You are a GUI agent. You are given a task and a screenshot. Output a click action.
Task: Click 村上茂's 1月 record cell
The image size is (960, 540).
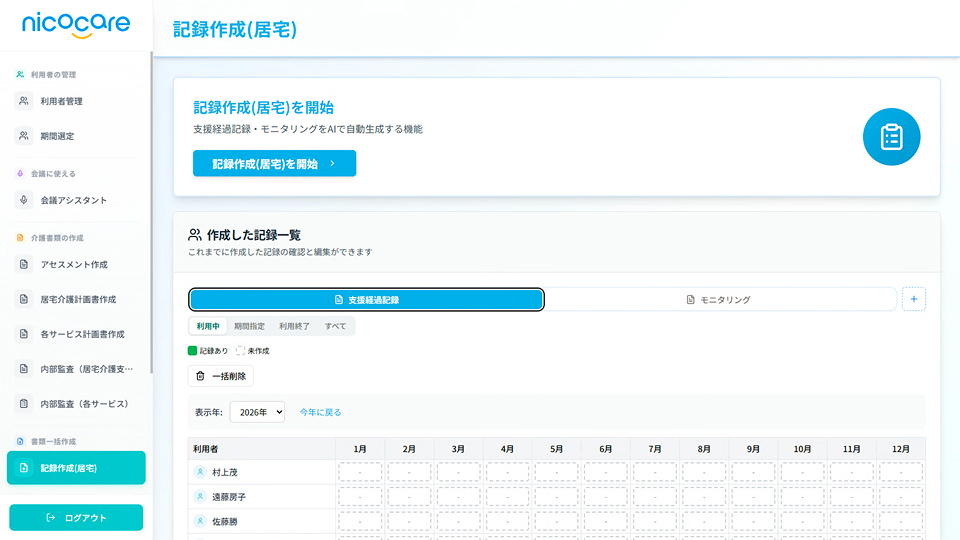coord(360,472)
